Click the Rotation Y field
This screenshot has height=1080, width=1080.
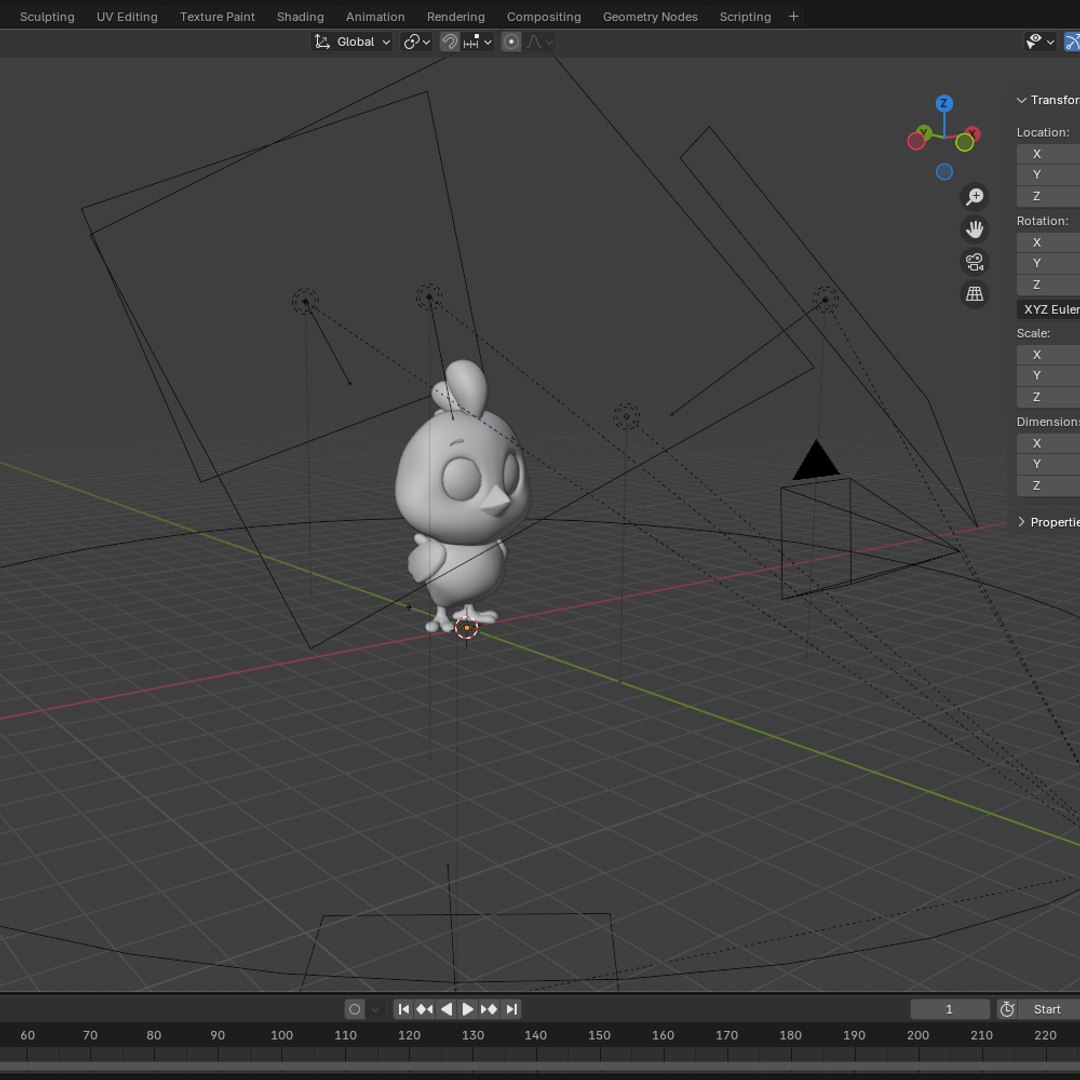(1048, 263)
